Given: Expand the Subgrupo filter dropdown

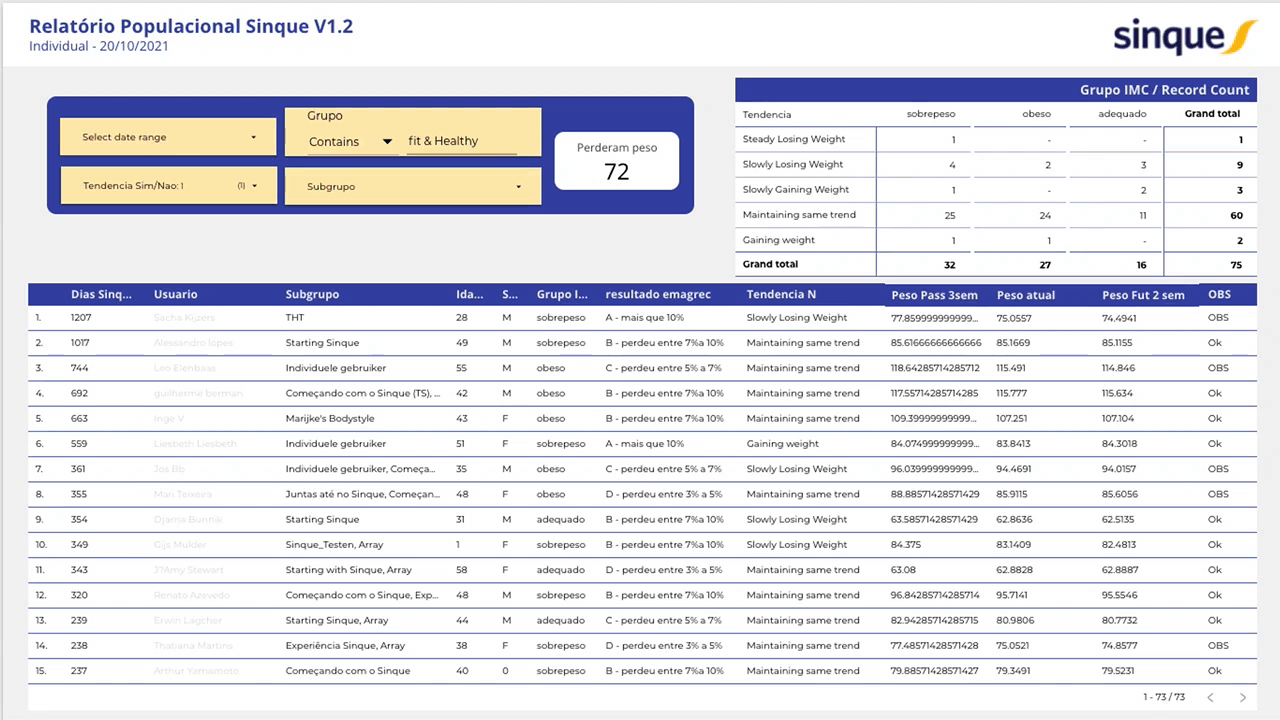Looking at the screenshot, I should (x=413, y=186).
